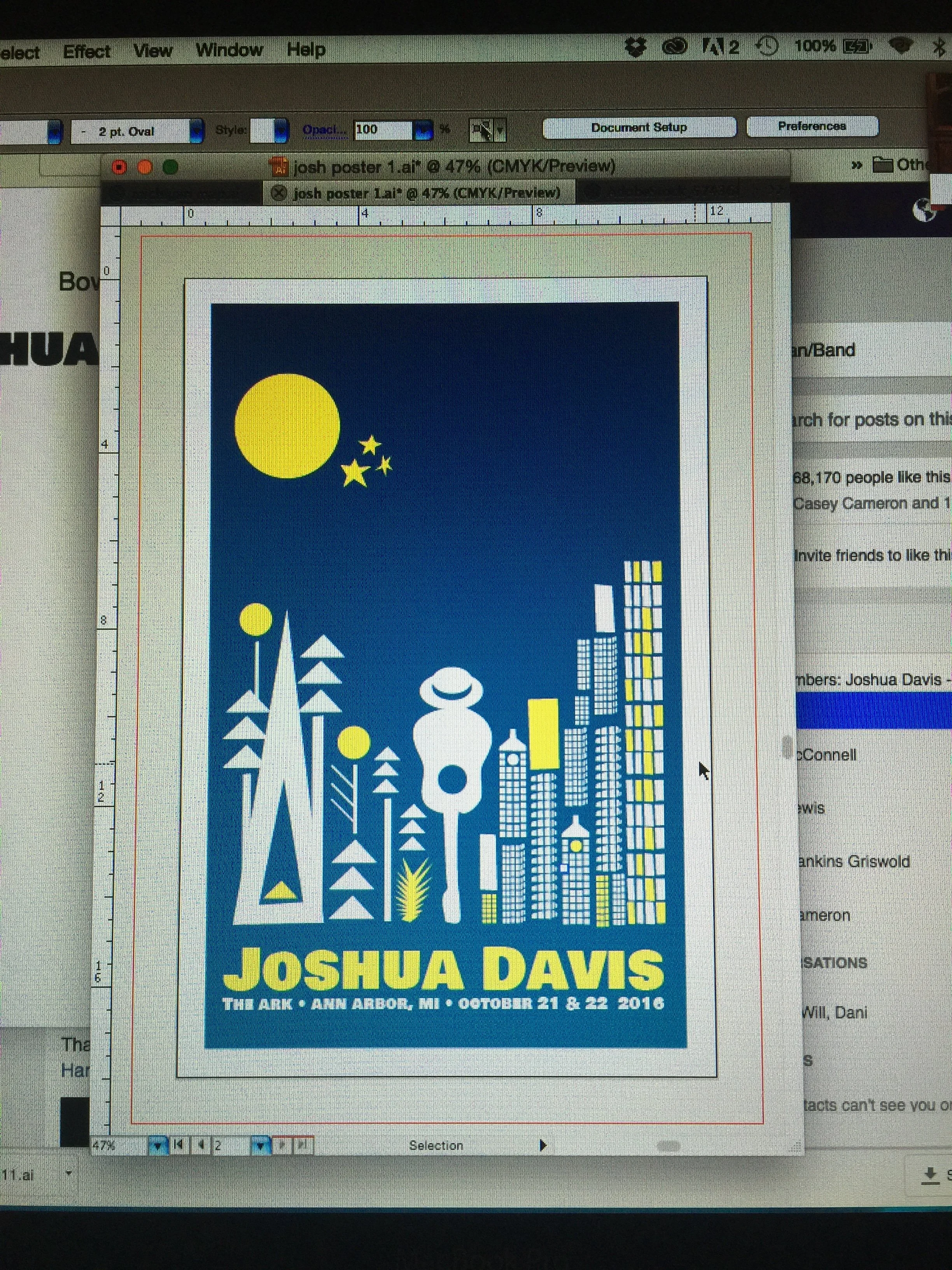
Task: Open the View menu
Action: (x=153, y=51)
